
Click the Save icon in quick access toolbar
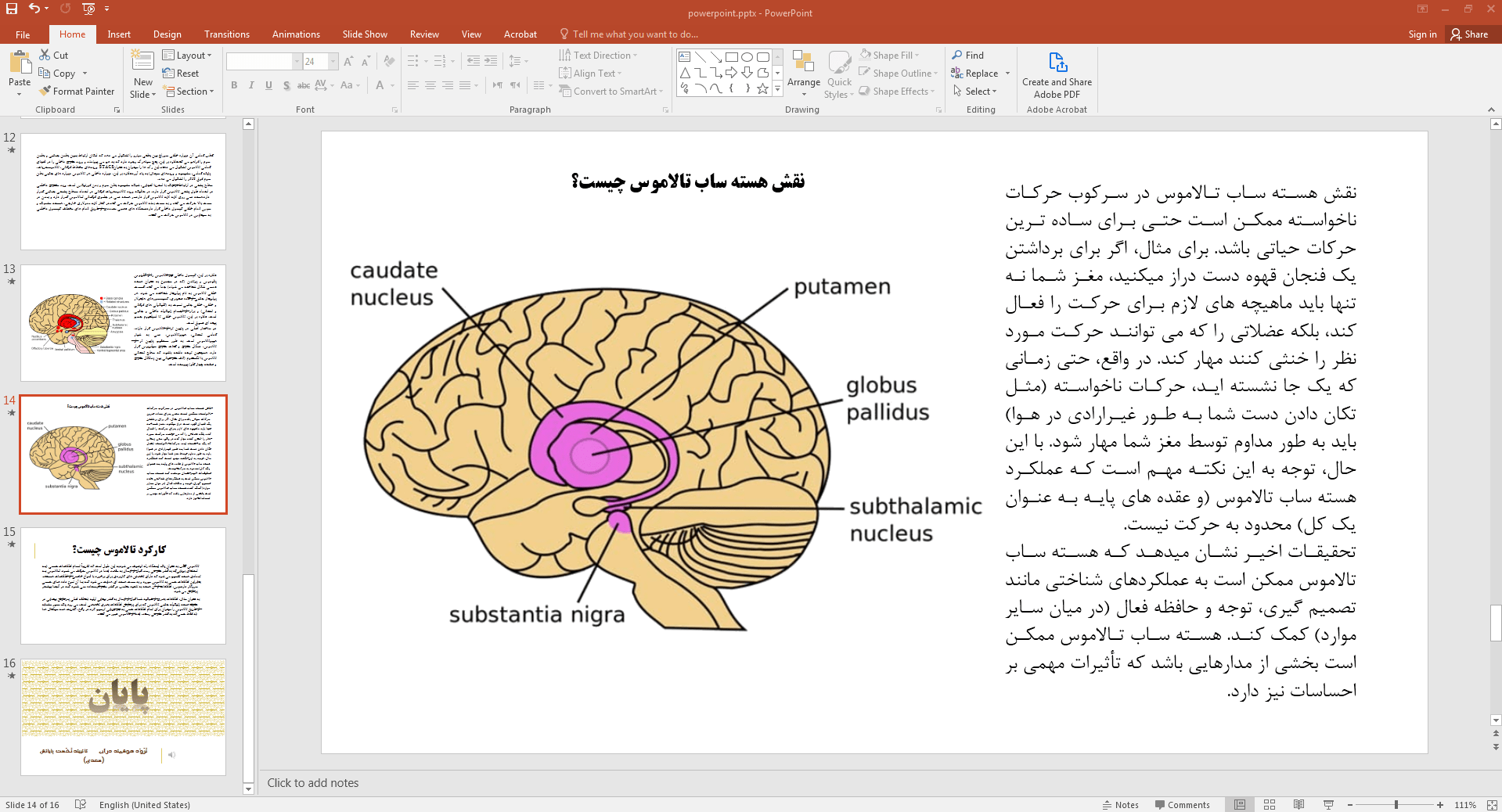12,9
